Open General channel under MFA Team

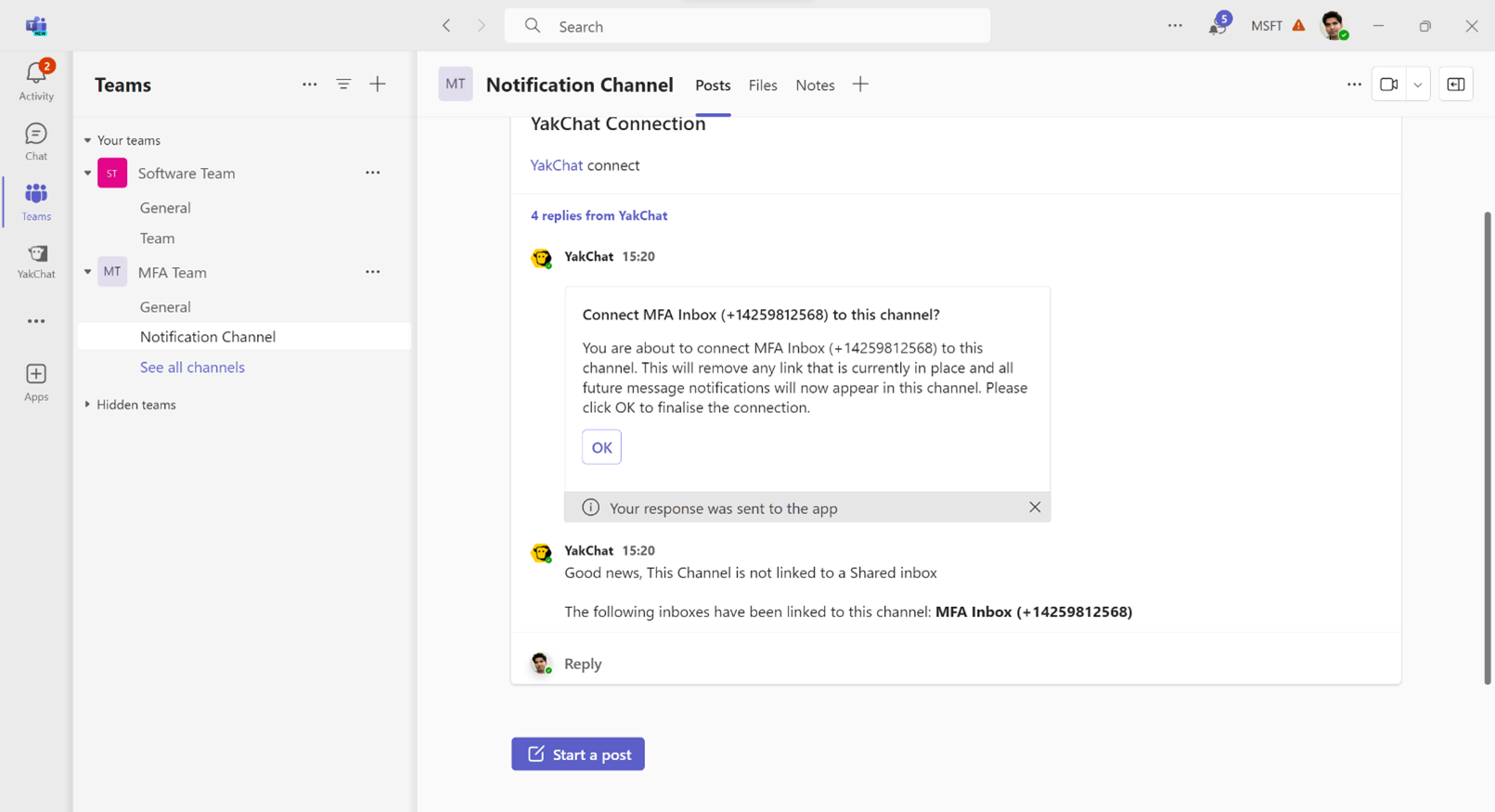(x=165, y=307)
